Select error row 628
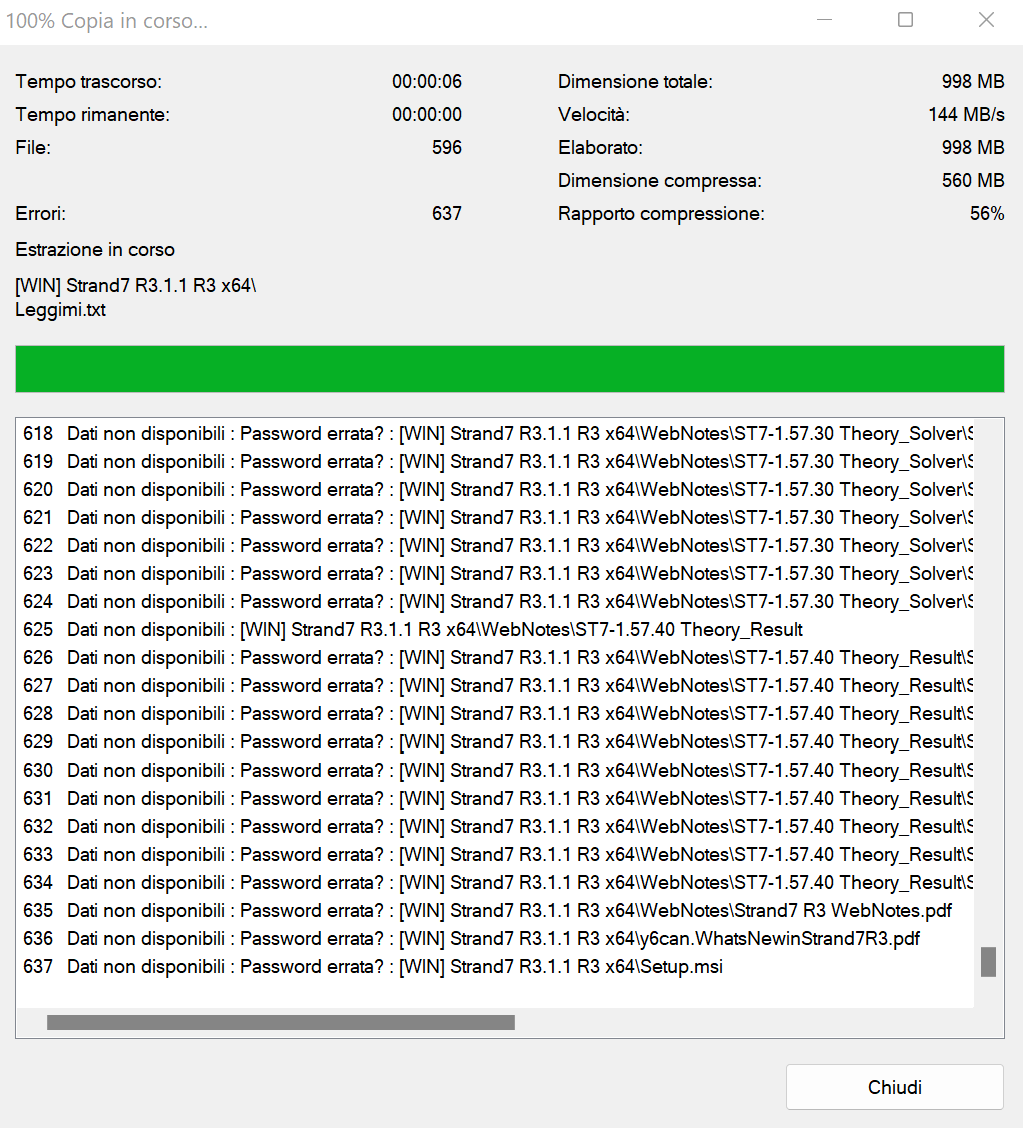This screenshot has height=1128, width=1023. [495, 714]
